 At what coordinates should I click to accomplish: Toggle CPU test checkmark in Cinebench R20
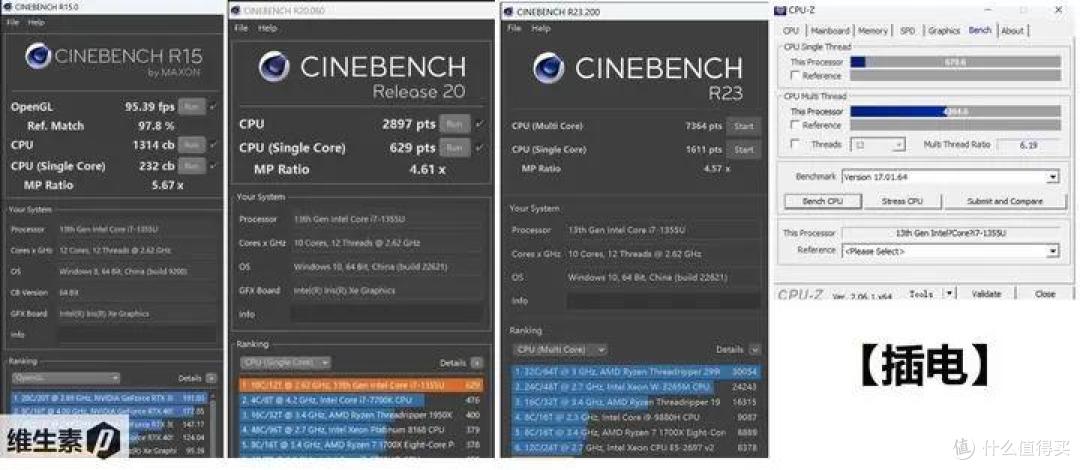[479, 124]
